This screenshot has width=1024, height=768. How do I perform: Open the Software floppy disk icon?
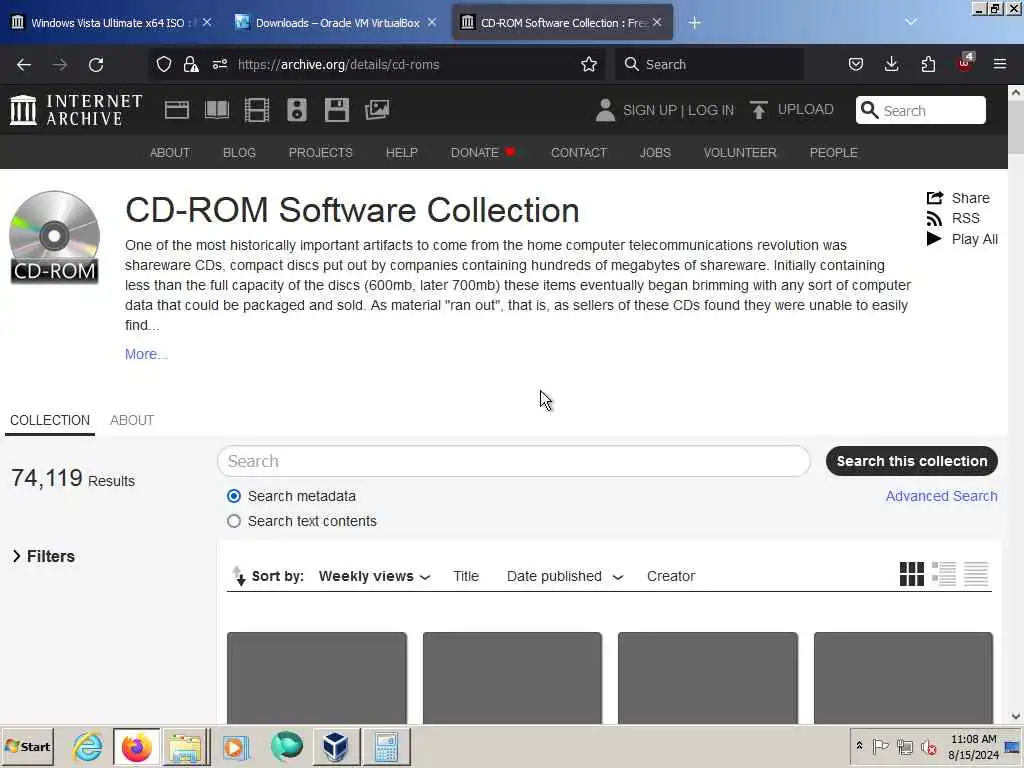[337, 110]
